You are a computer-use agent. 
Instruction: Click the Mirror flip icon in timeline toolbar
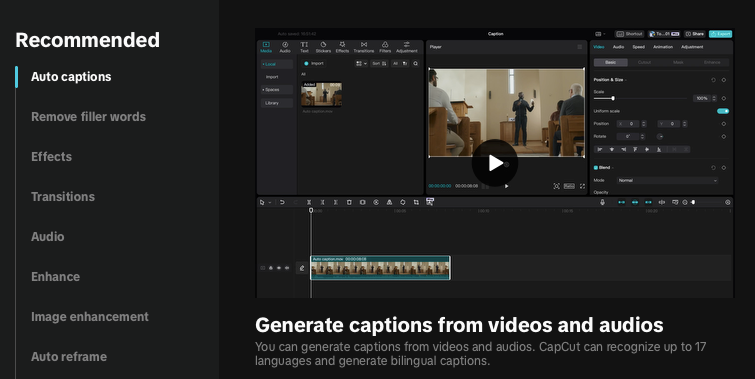389,202
